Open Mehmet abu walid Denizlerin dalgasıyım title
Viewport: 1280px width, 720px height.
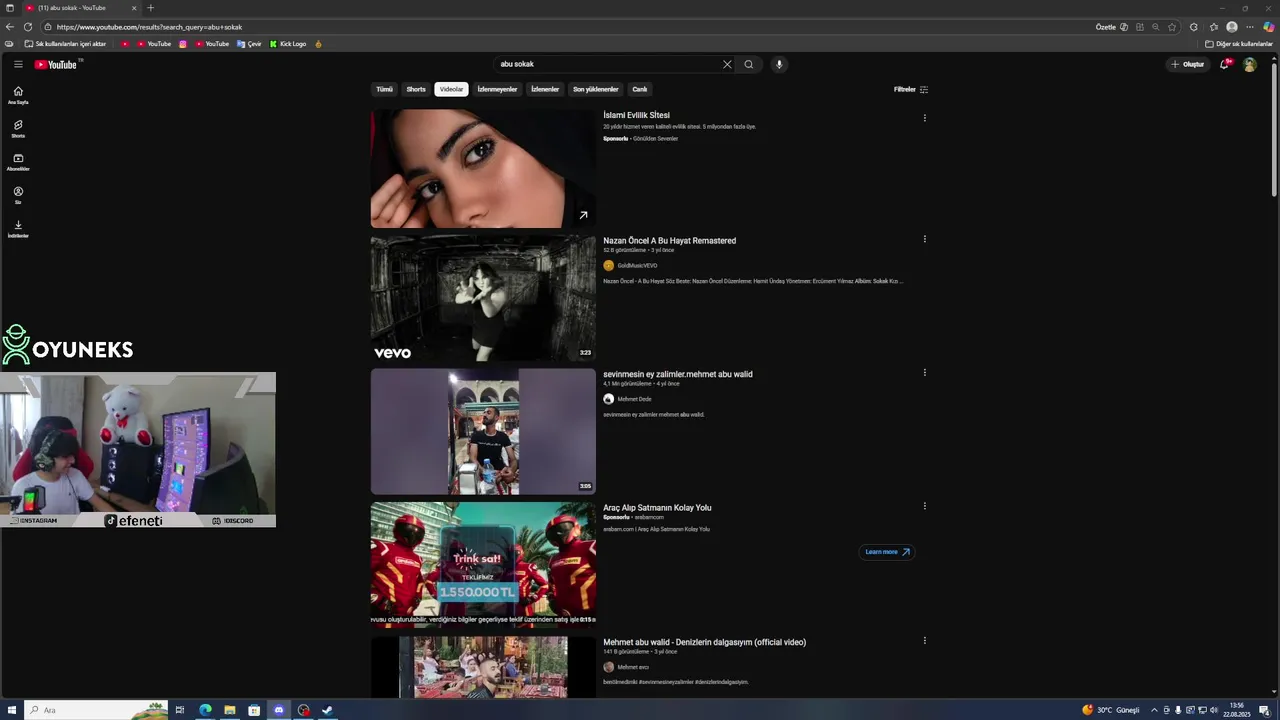point(704,642)
